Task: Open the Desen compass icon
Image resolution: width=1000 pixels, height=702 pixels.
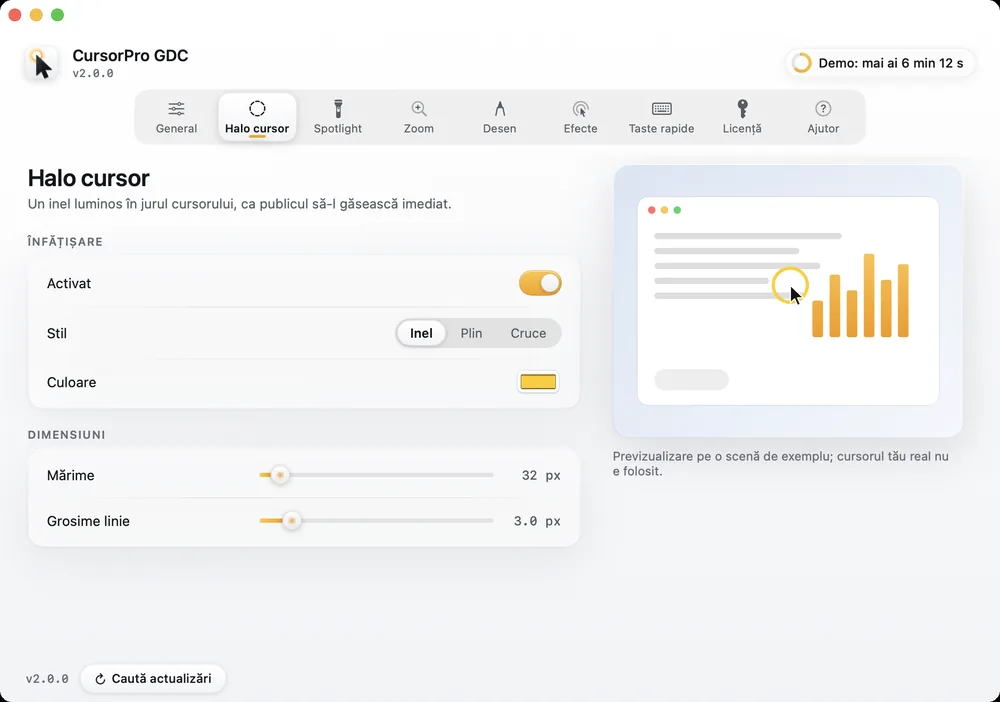Action: click(499, 108)
